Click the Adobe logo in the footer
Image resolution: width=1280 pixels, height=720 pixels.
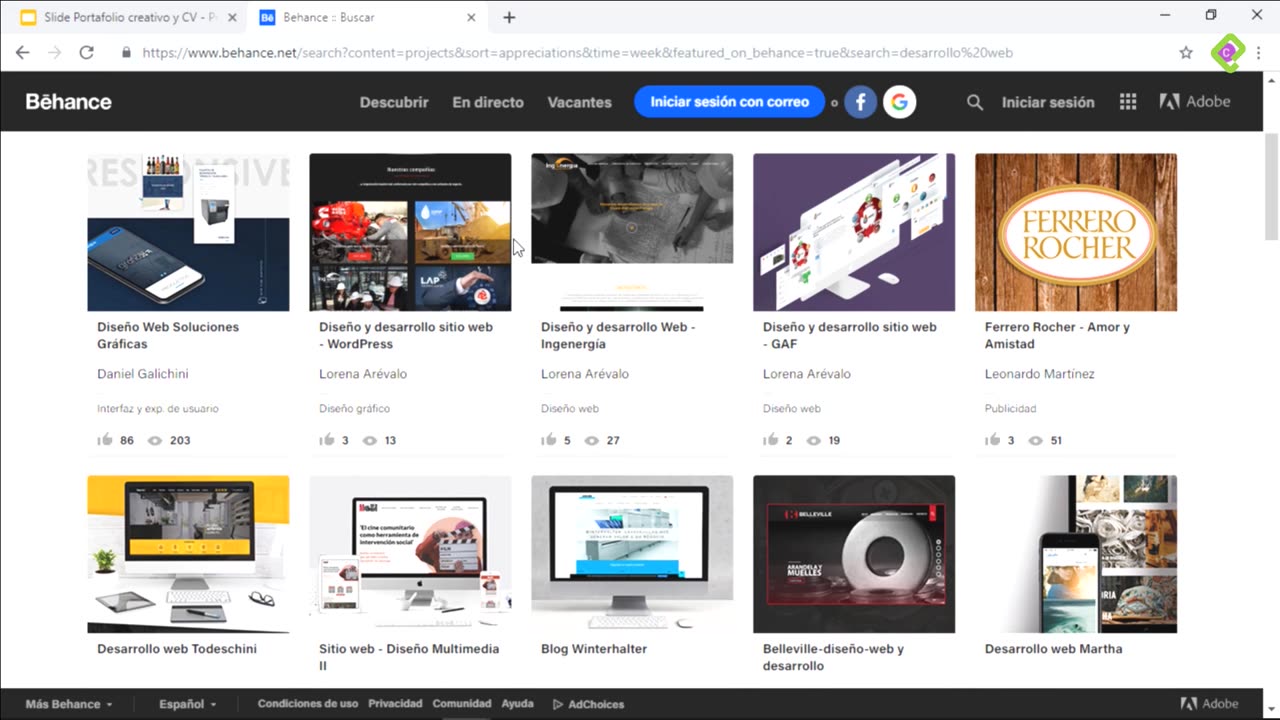[1210, 704]
